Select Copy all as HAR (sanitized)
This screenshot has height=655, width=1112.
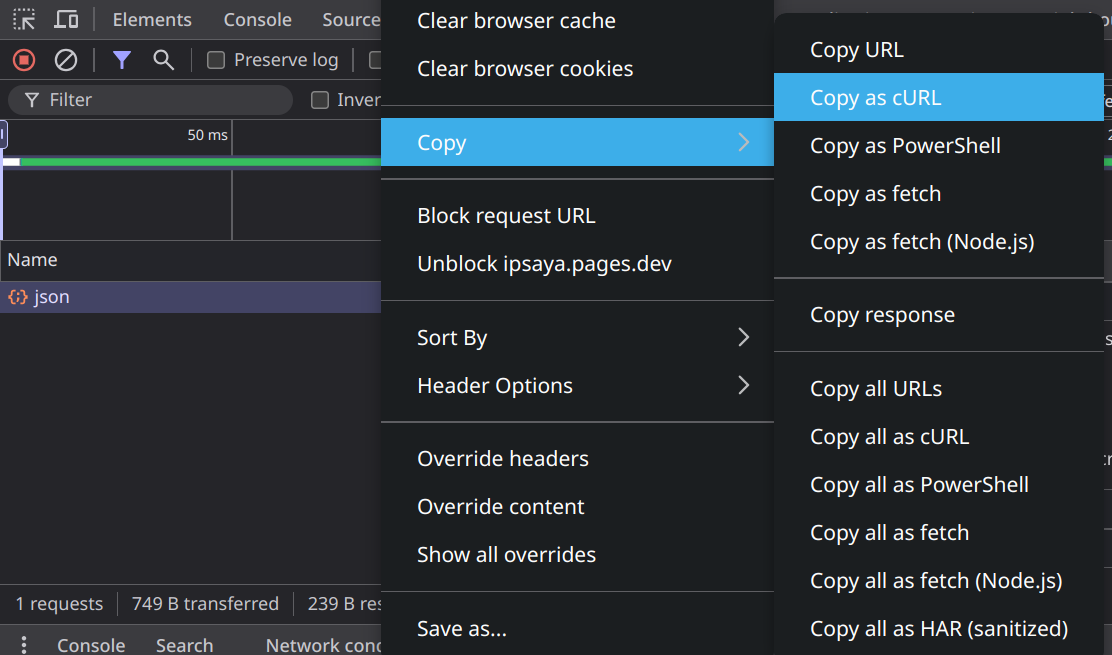pos(938,629)
